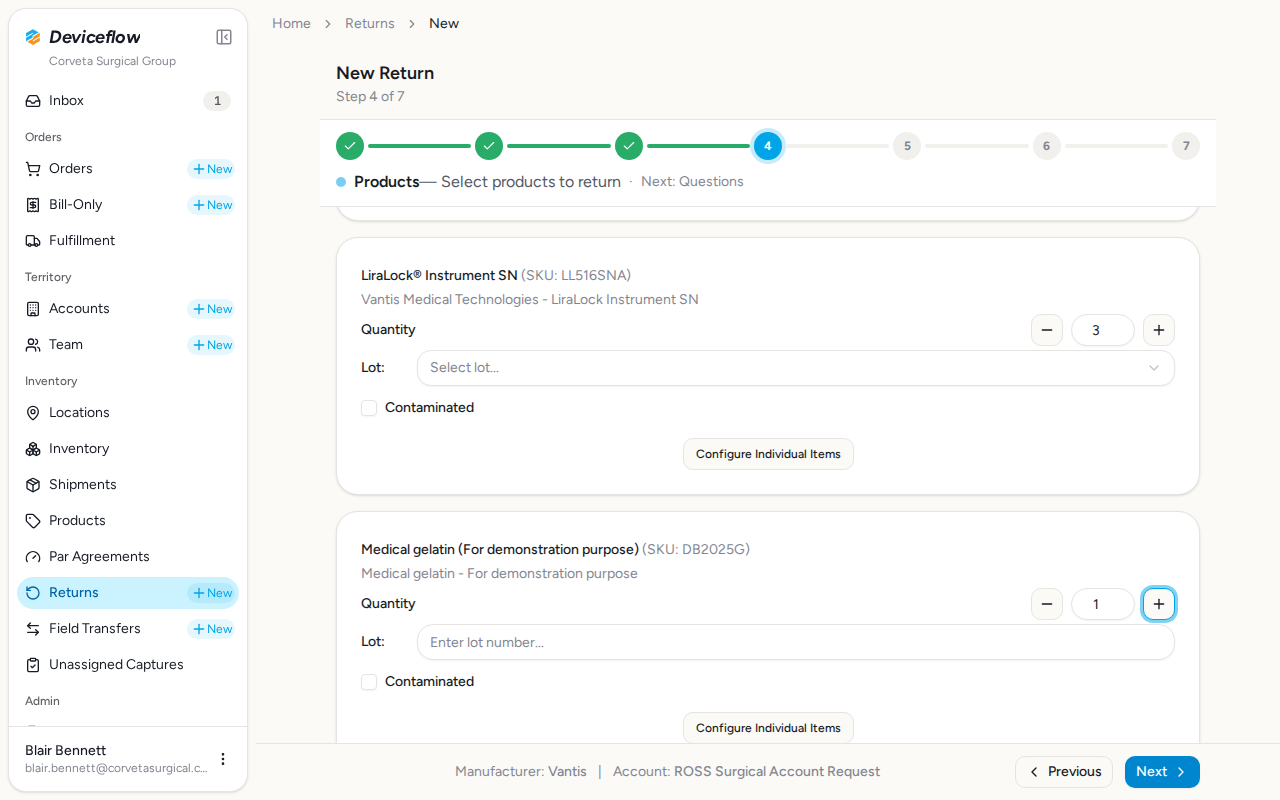Click current step 4 indicator
The image size is (1280, 800).
[x=768, y=146]
